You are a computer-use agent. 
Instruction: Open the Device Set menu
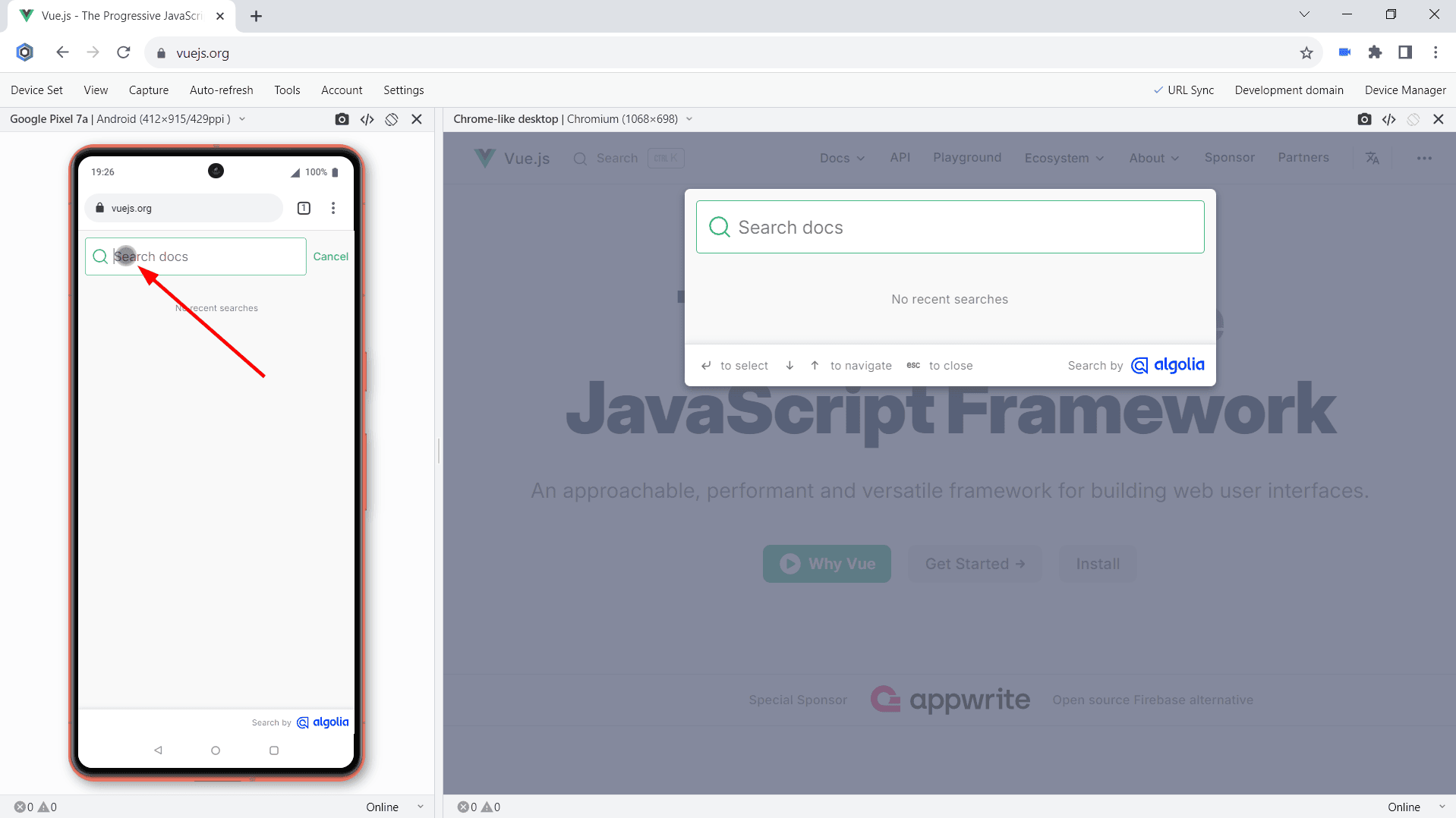36,90
